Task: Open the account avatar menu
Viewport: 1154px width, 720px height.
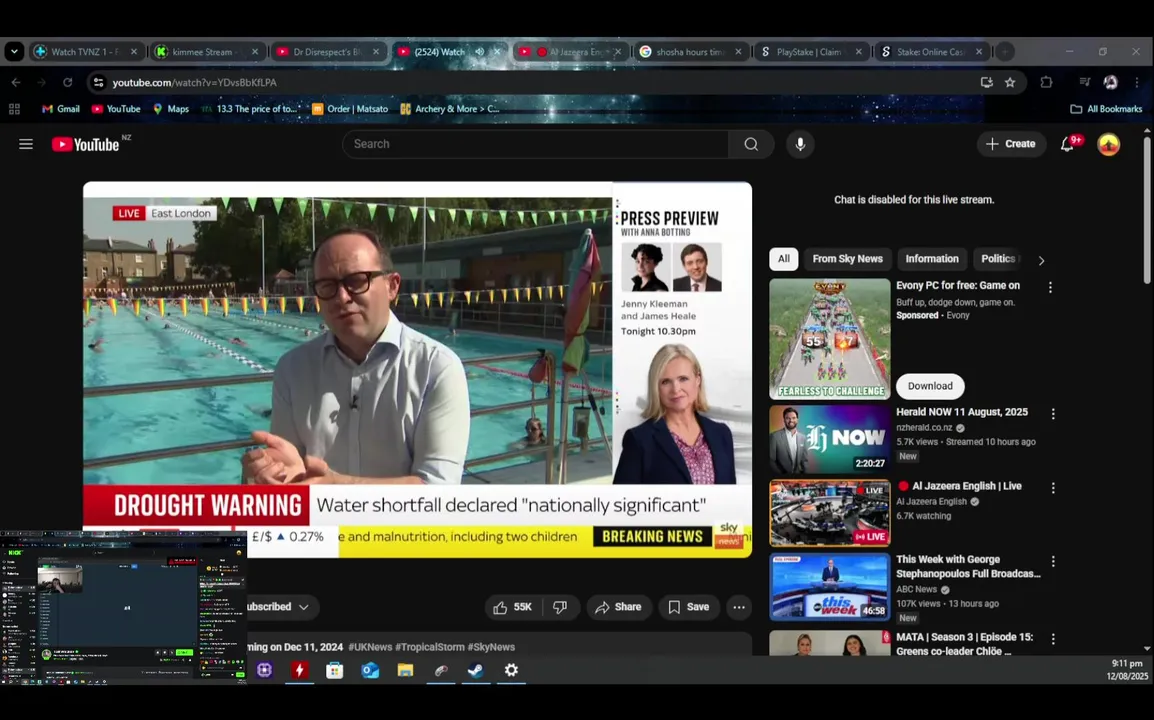Action: click(1108, 144)
